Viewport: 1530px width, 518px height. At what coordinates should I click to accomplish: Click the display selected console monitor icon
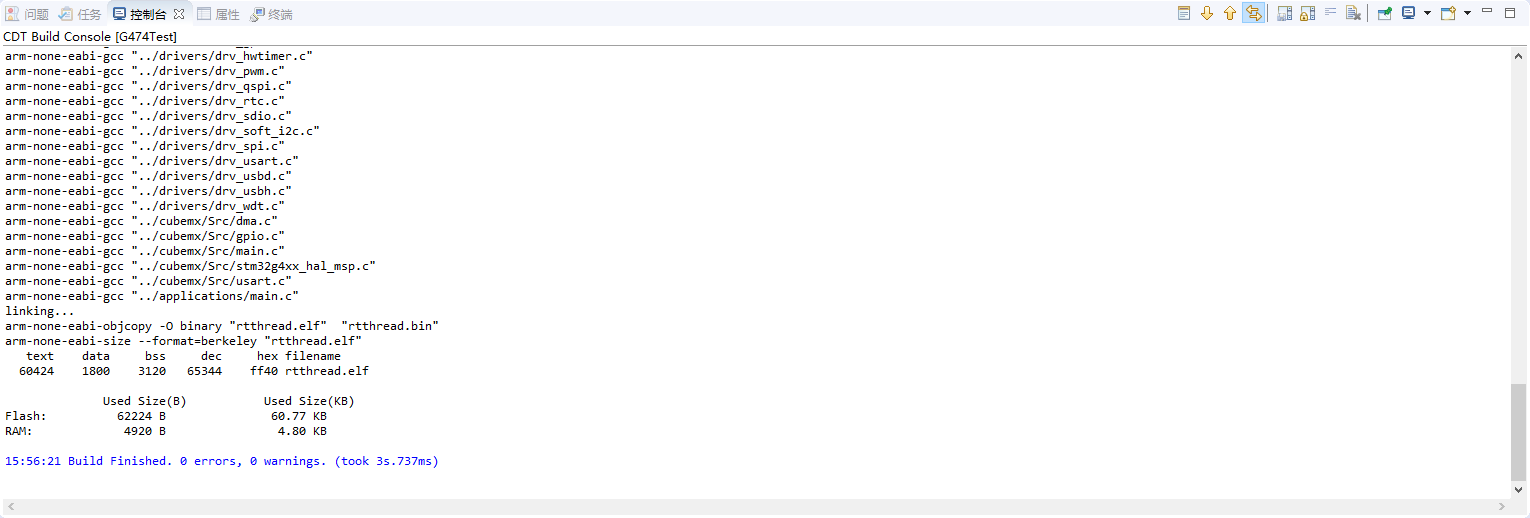tap(1408, 13)
